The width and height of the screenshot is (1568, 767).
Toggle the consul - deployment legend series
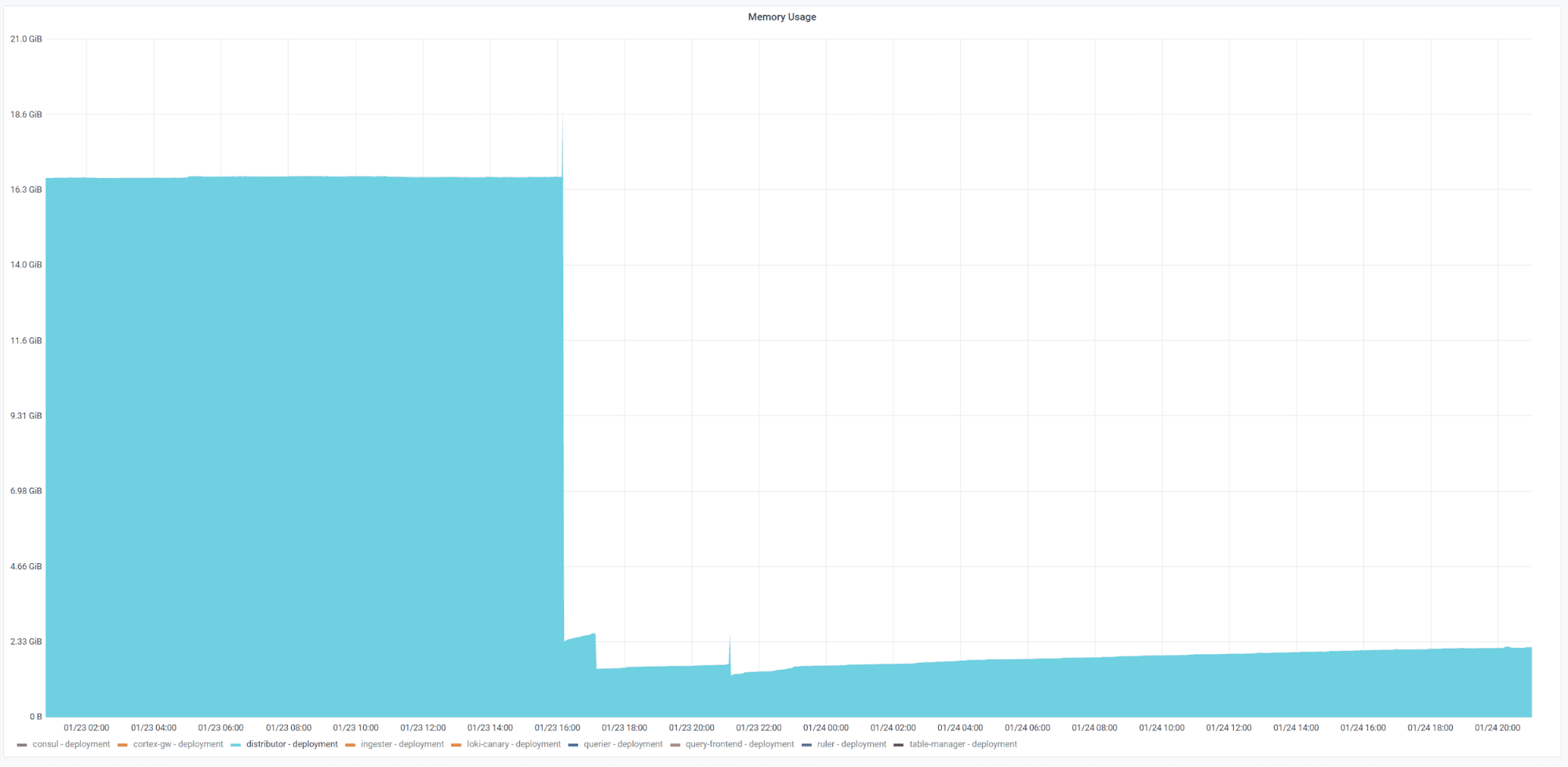coord(71,744)
